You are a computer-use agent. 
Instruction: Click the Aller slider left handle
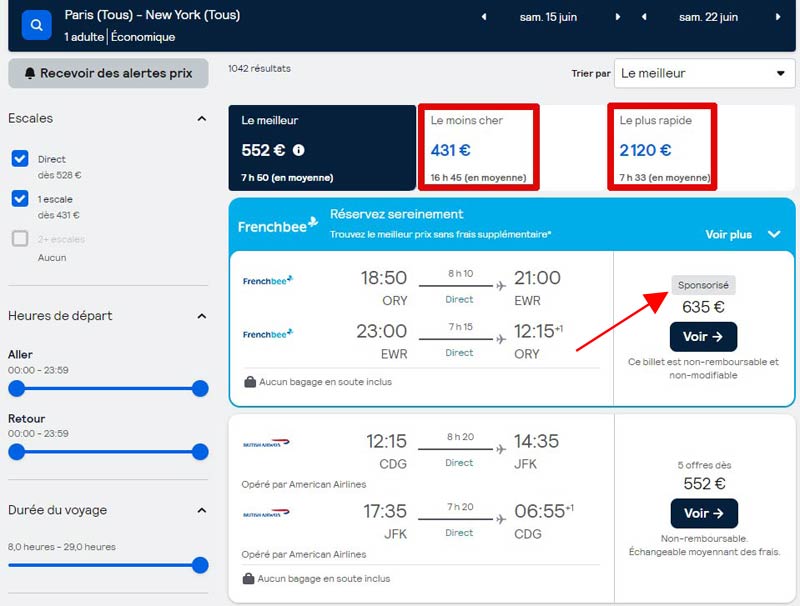17,389
